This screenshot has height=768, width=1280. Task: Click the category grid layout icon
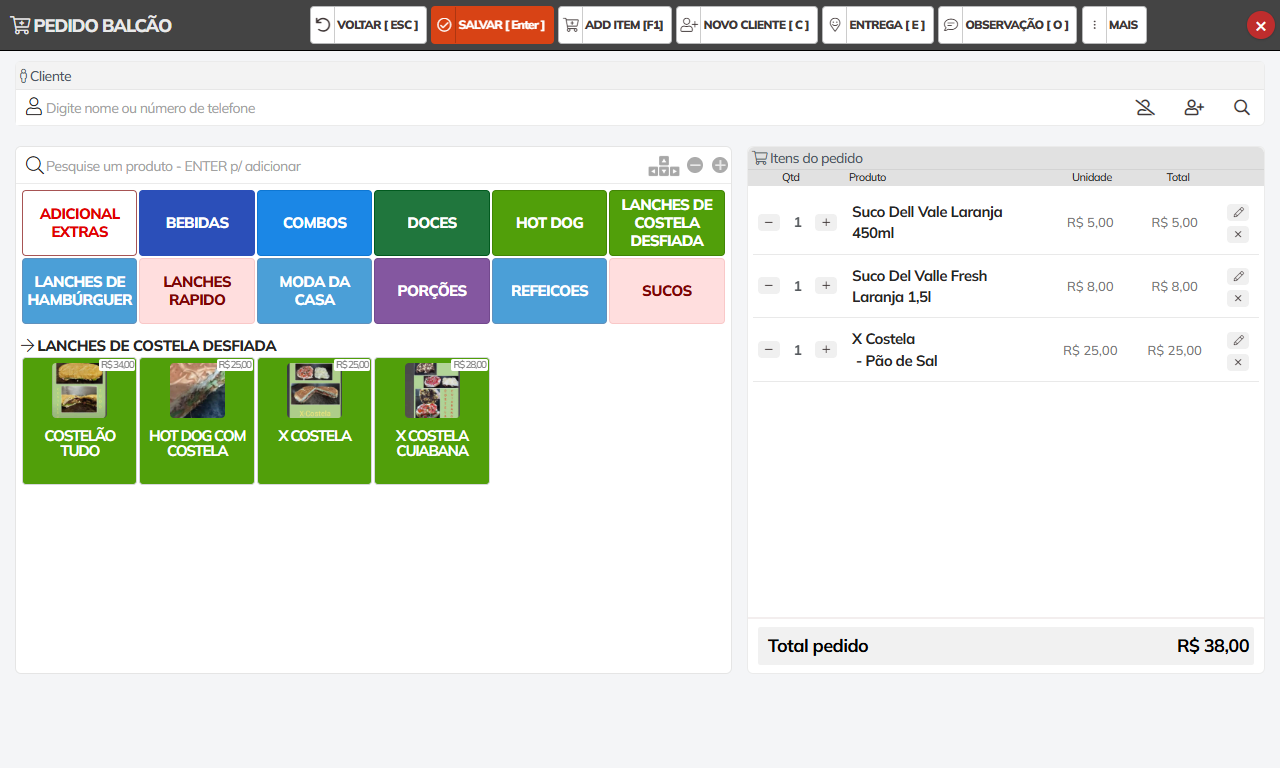663,166
